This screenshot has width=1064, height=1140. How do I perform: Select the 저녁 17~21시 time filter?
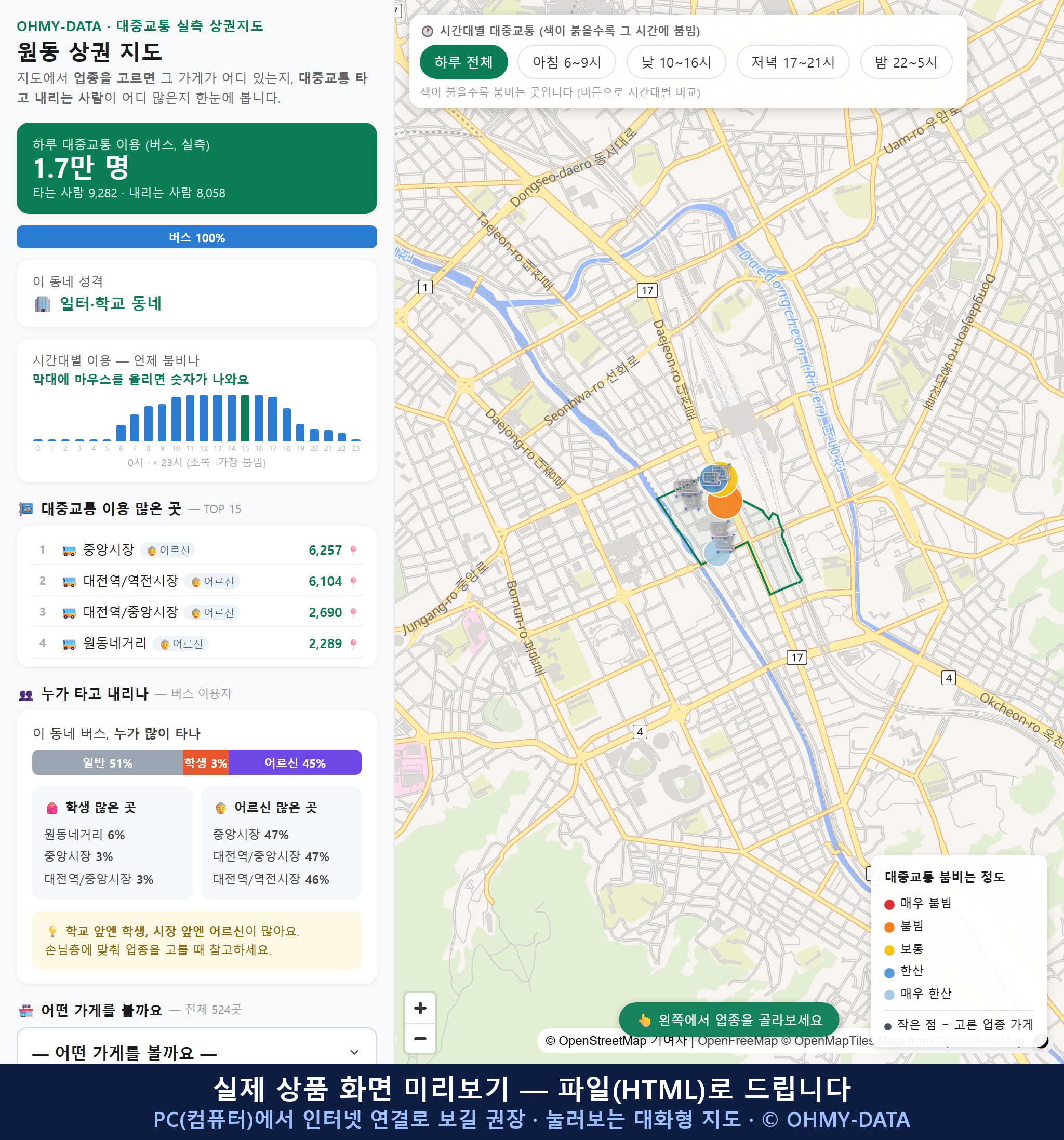793,62
